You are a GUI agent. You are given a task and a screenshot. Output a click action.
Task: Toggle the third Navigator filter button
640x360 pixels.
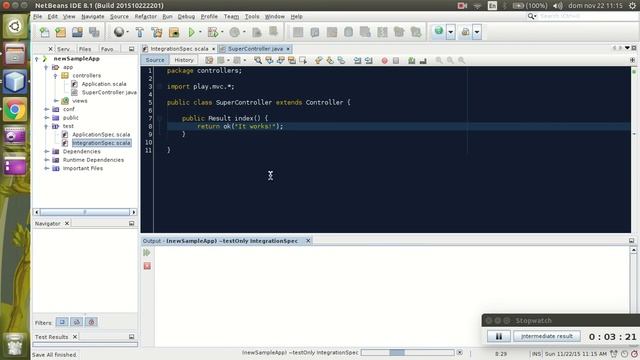tap(91, 322)
